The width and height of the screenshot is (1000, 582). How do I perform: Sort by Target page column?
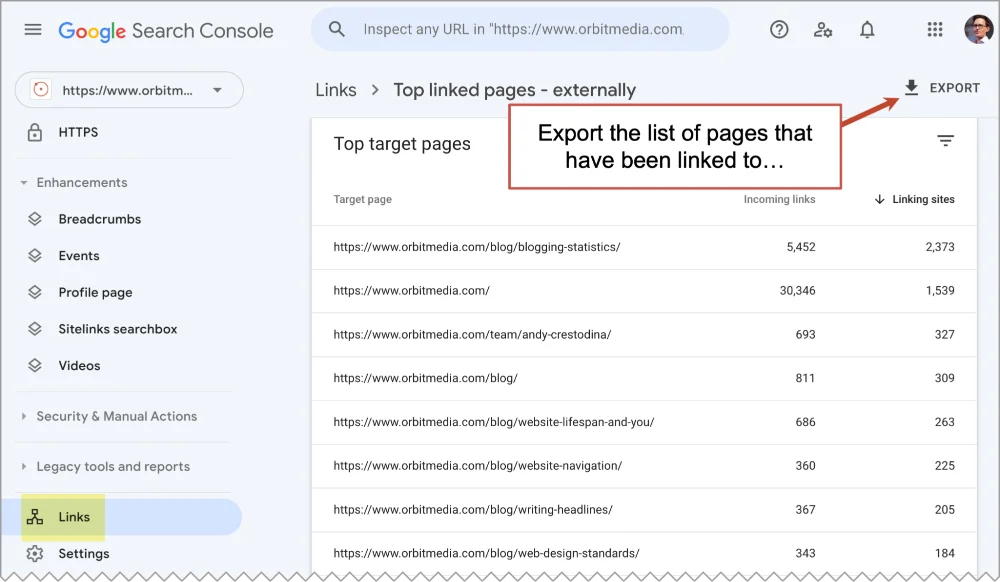pos(362,200)
